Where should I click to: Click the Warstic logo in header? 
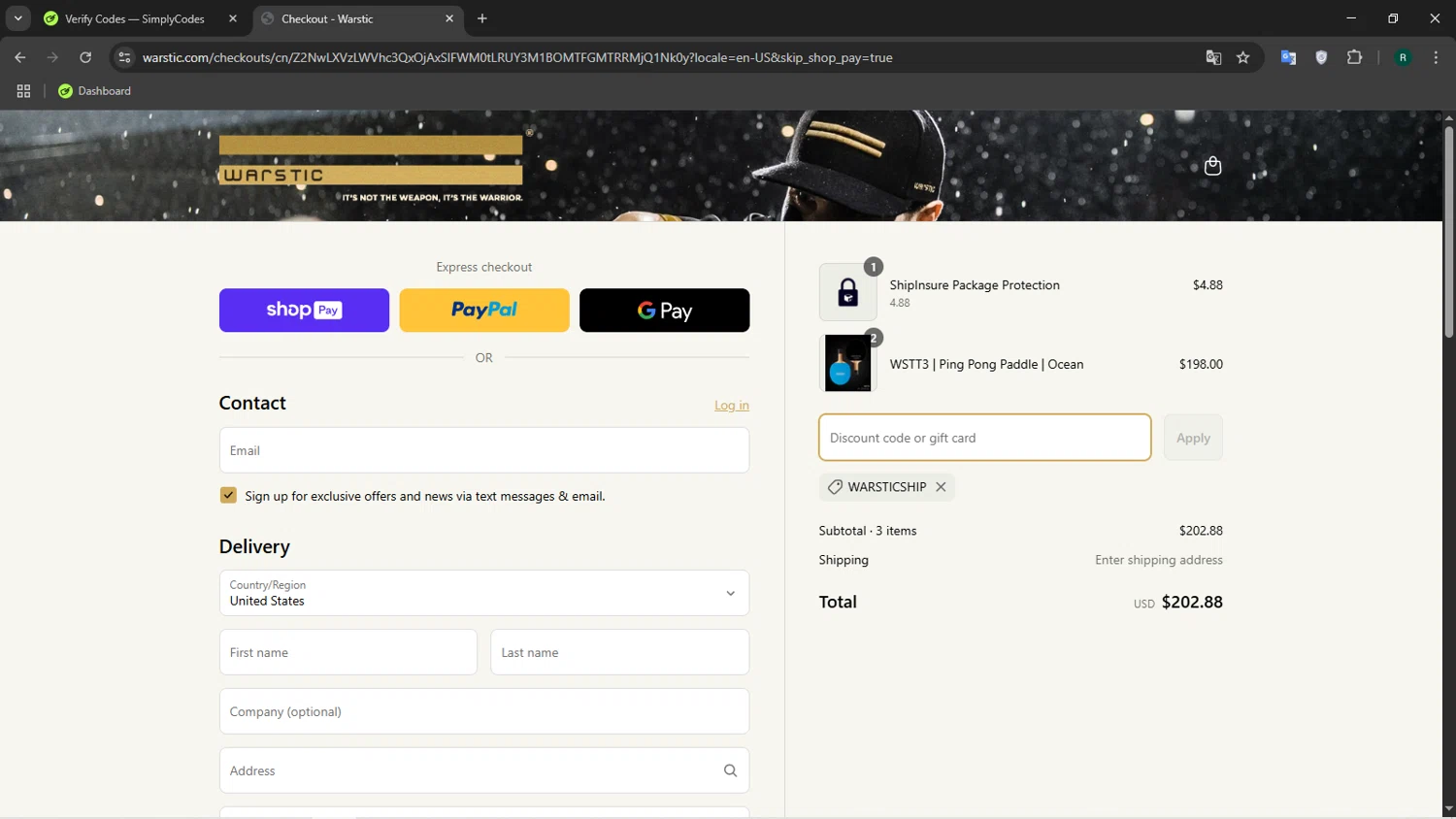coord(371,169)
